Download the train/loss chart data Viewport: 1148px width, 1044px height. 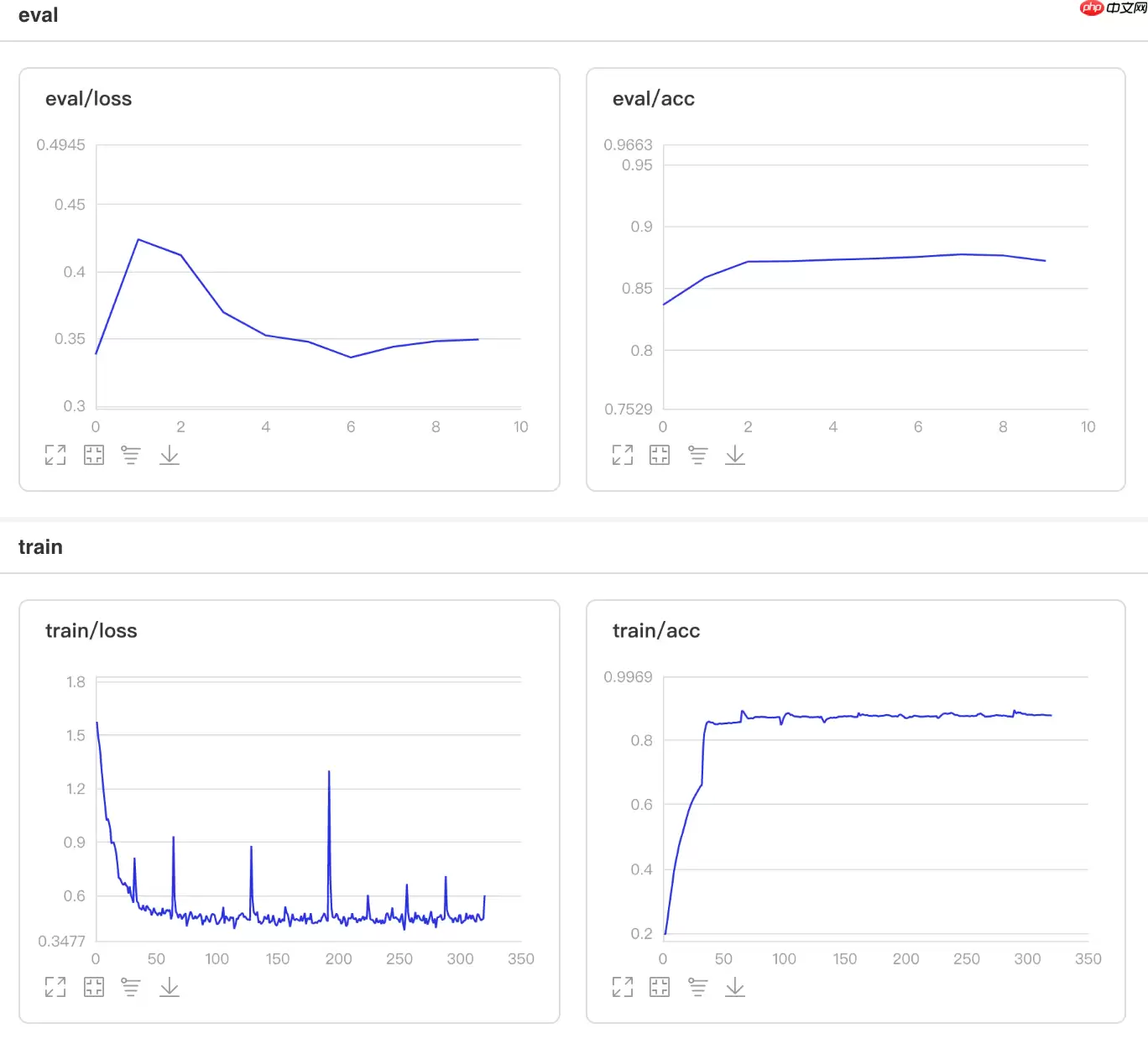click(170, 987)
